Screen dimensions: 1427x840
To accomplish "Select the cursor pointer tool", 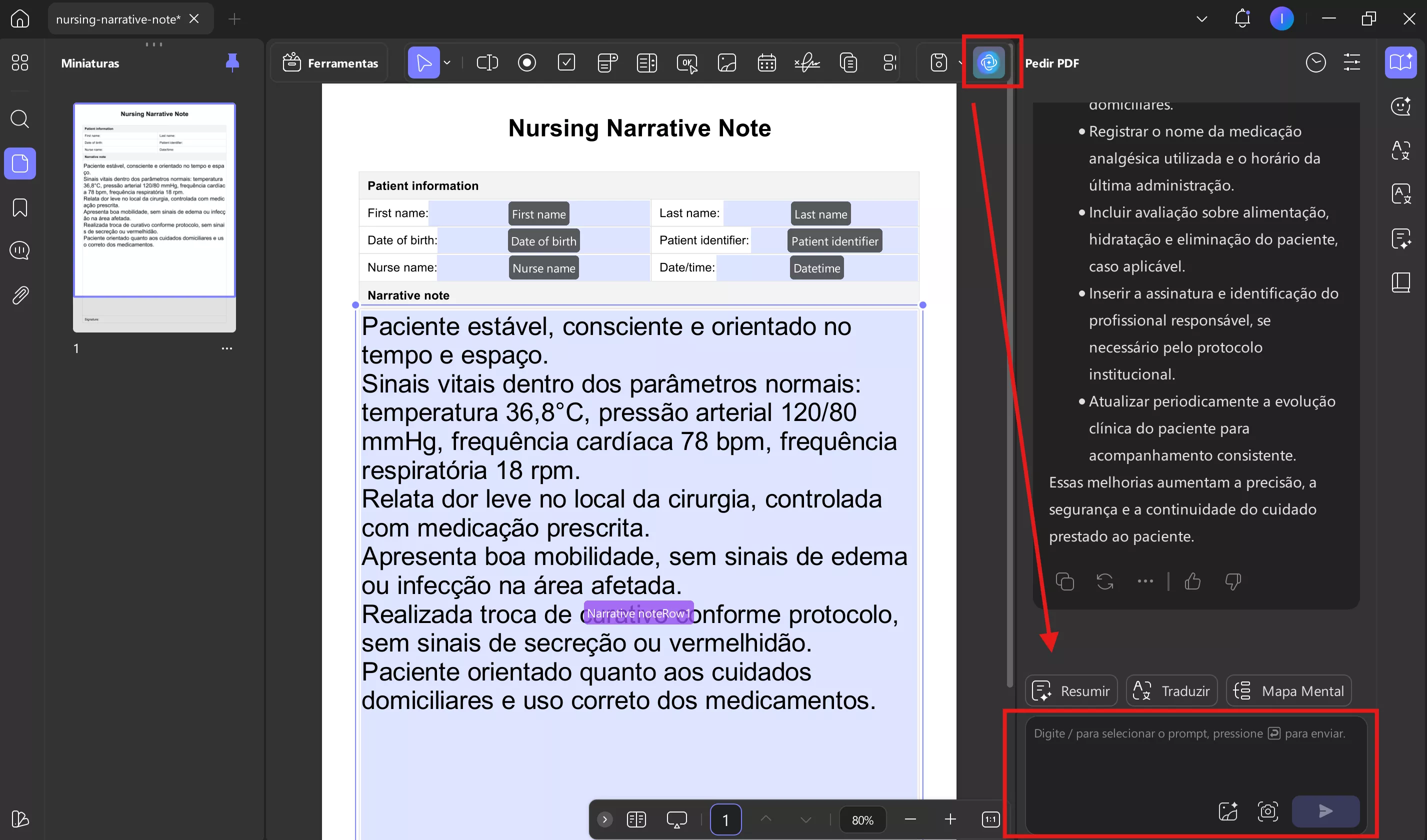I will [423, 62].
